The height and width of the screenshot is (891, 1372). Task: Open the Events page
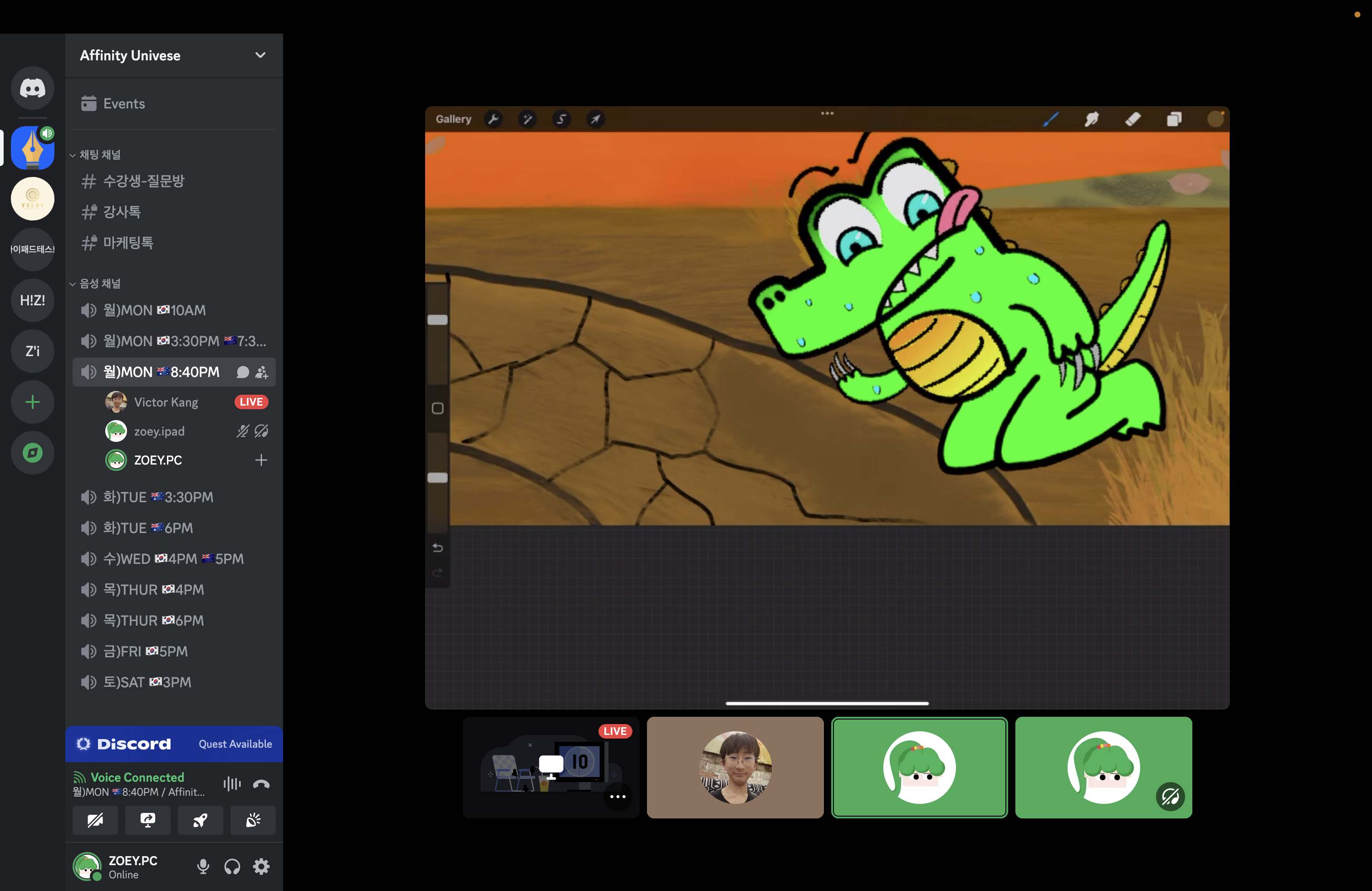pyautogui.click(x=124, y=104)
